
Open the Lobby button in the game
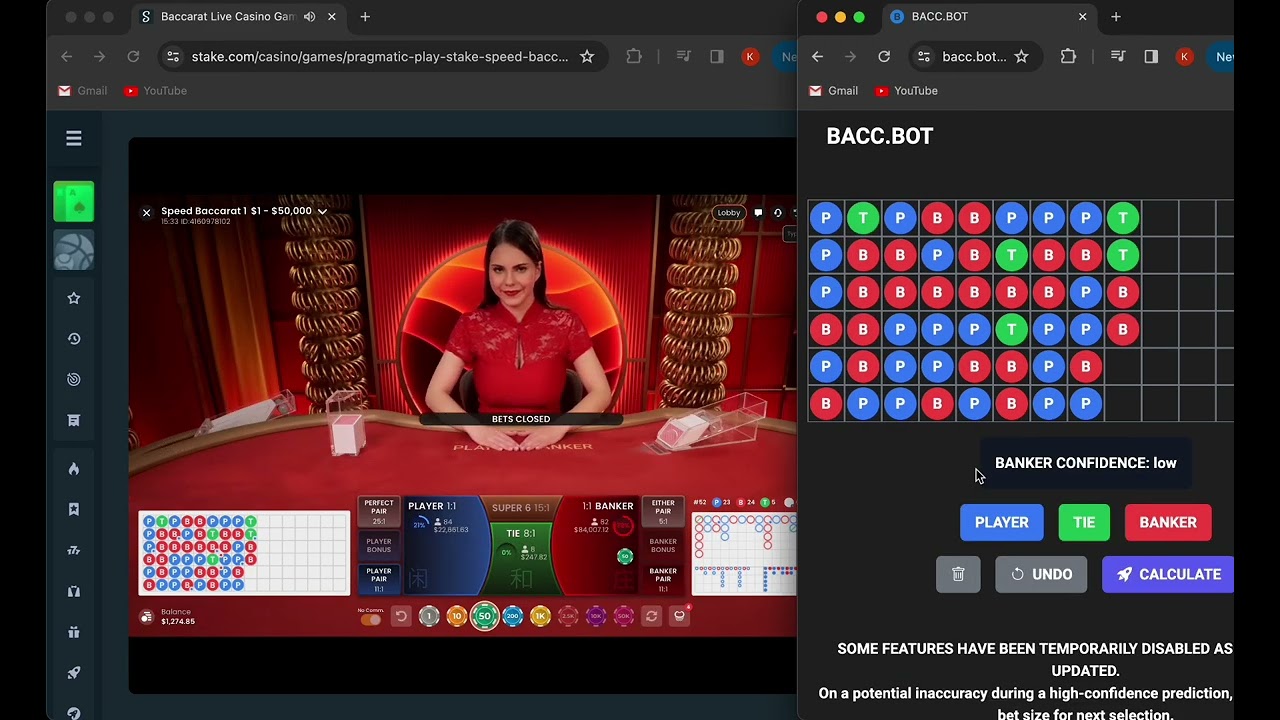pyautogui.click(x=729, y=213)
